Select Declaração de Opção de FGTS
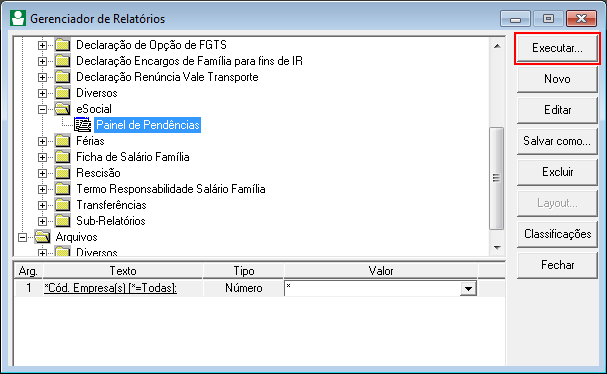This screenshot has width=607, height=374. 151,45
